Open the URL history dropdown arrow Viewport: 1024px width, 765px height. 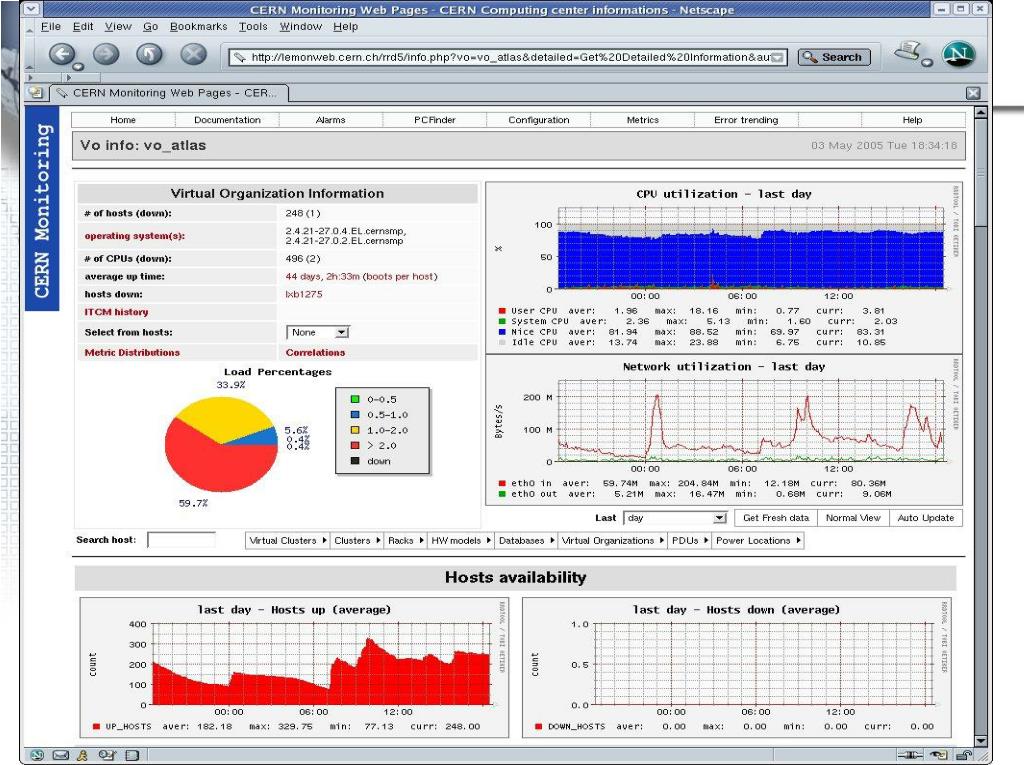[x=777, y=57]
